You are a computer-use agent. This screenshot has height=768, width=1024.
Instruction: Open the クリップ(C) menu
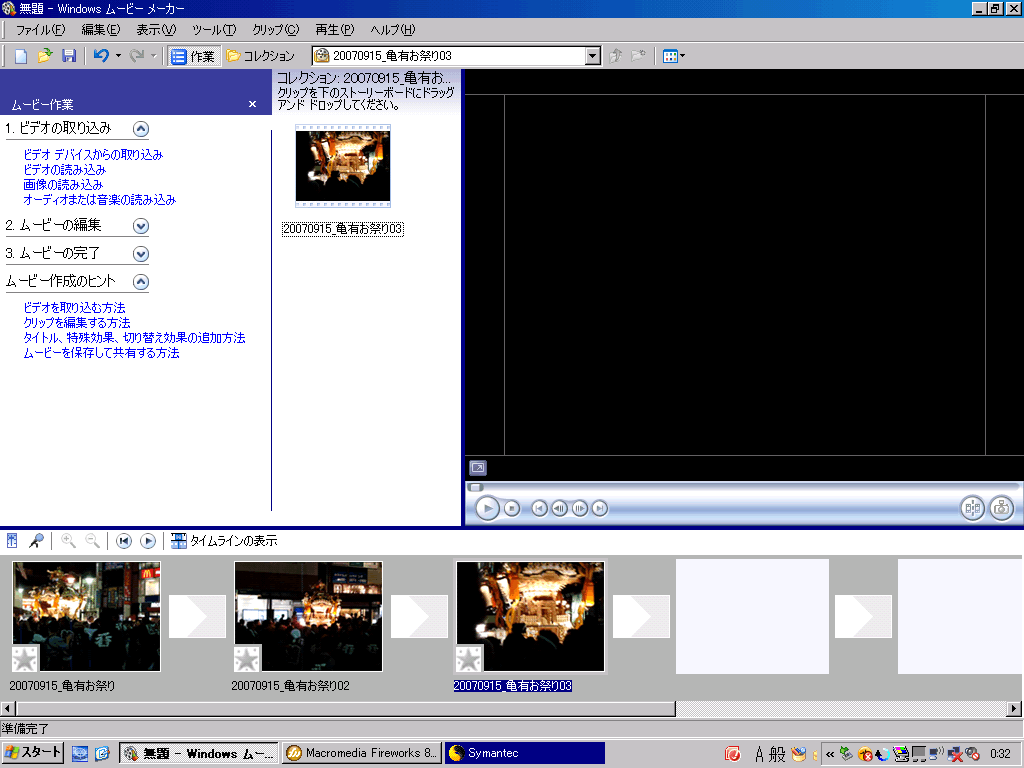click(275, 30)
